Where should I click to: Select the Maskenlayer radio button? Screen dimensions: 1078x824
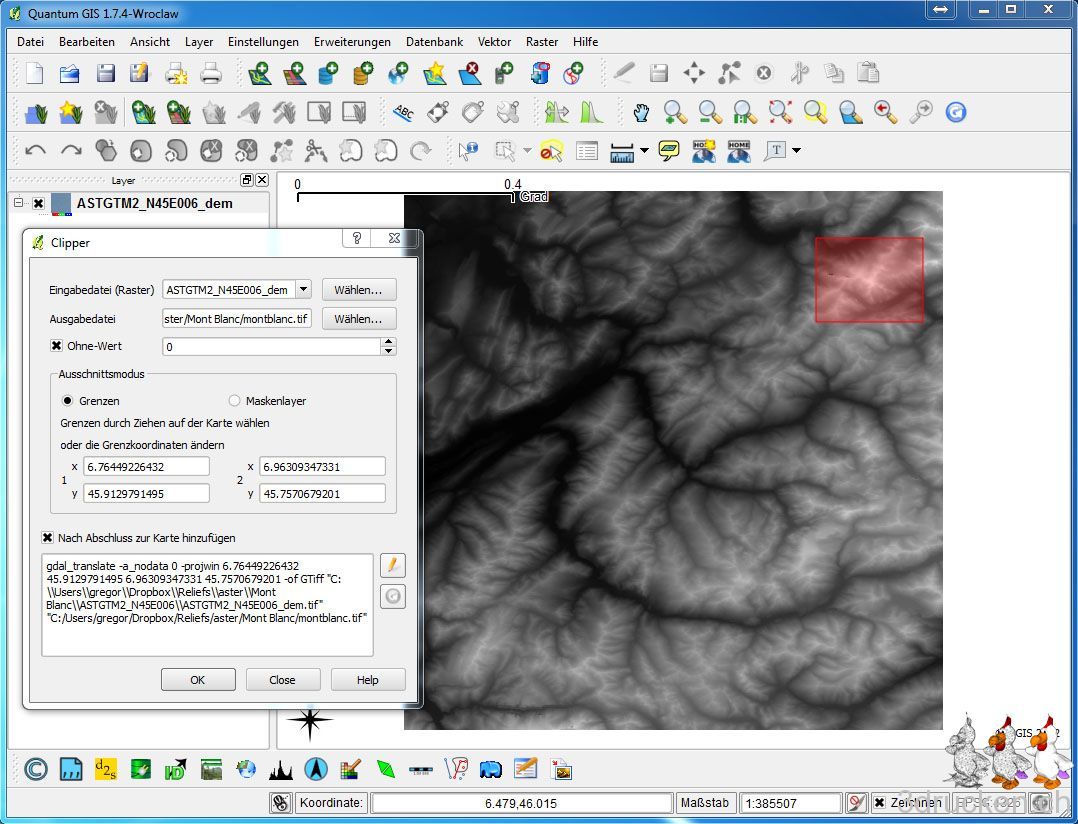point(234,401)
